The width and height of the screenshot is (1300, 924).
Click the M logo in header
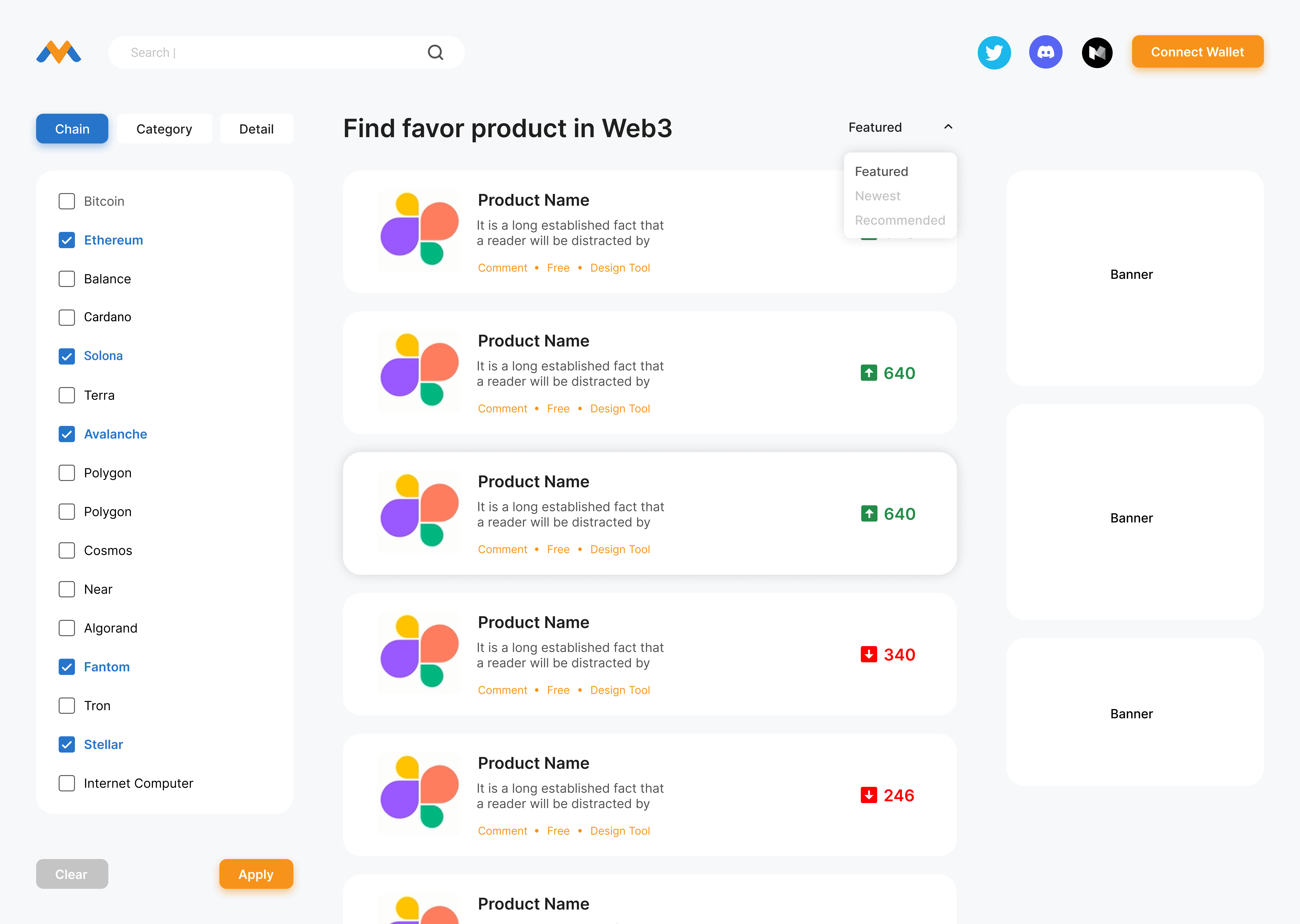[x=59, y=52]
